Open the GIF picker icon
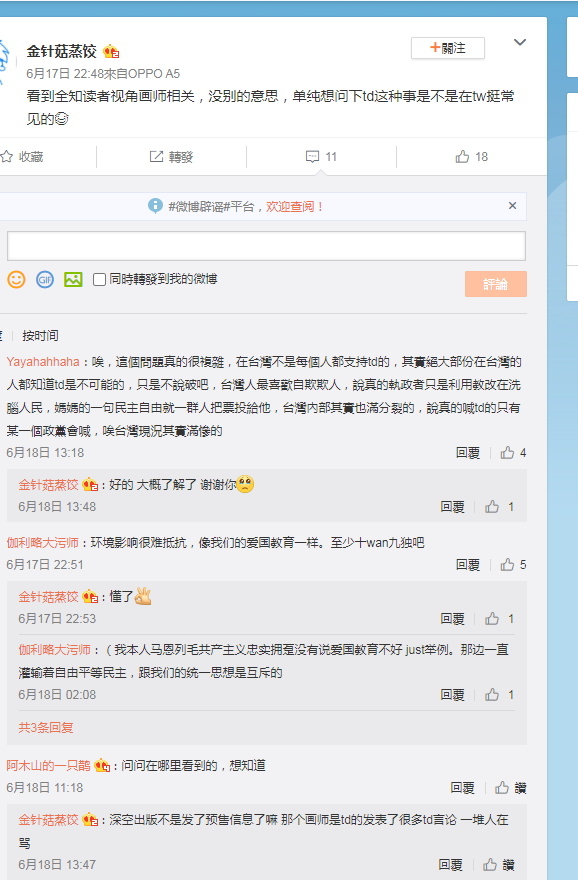The height and width of the screenshot is (880, 578). [45, 279]
